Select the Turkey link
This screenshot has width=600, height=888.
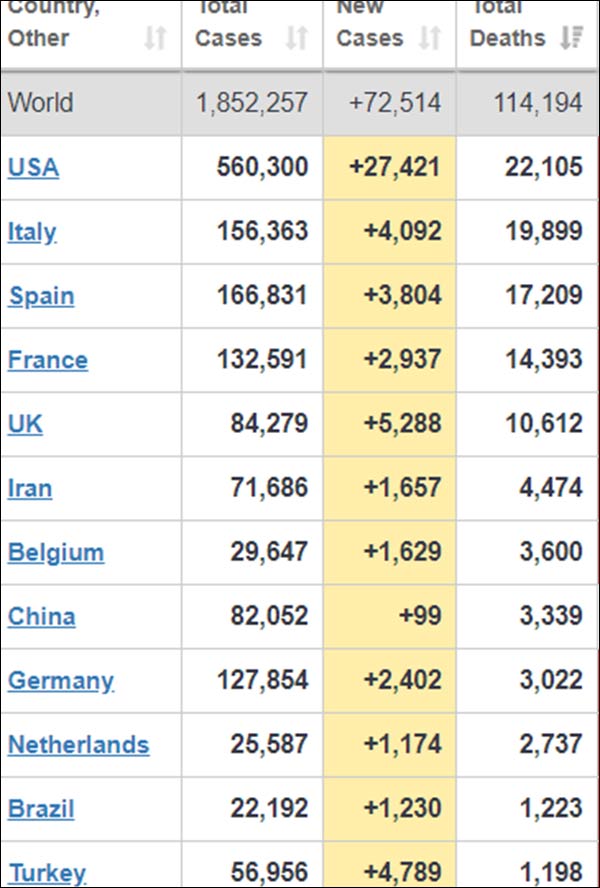coord(42,872)
